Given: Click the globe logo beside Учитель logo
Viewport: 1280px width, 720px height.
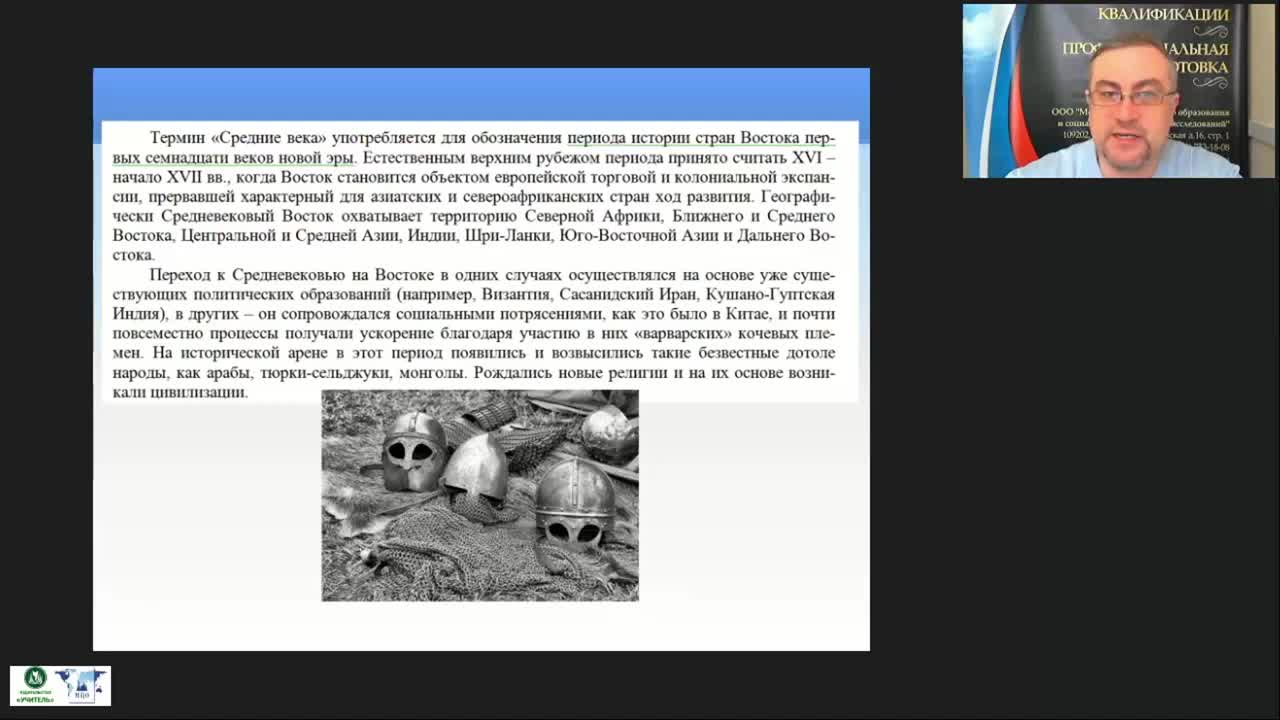Looking at the screenshot, I should point(83,686).
